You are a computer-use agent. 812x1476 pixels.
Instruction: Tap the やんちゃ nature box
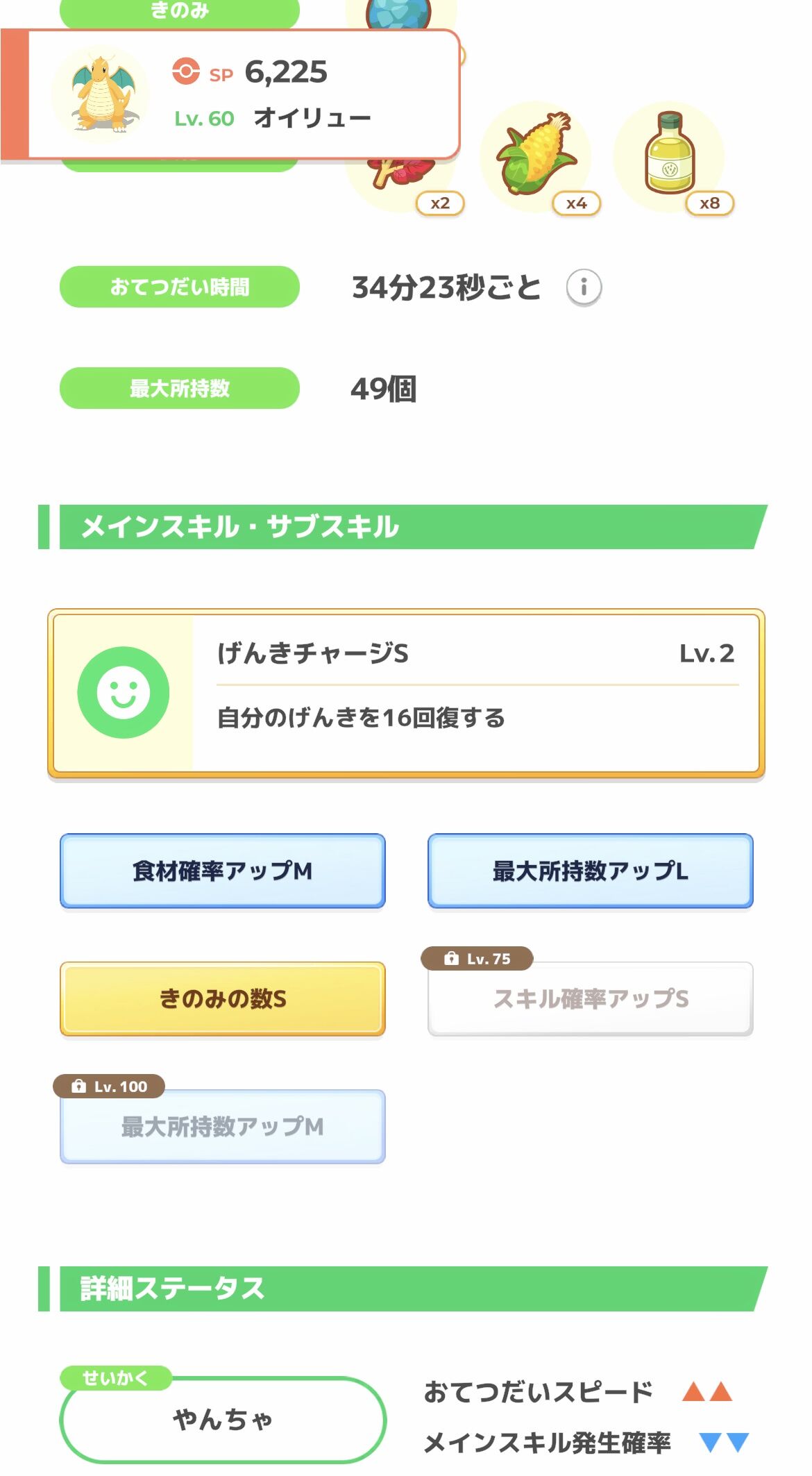tap(223, 1419)
